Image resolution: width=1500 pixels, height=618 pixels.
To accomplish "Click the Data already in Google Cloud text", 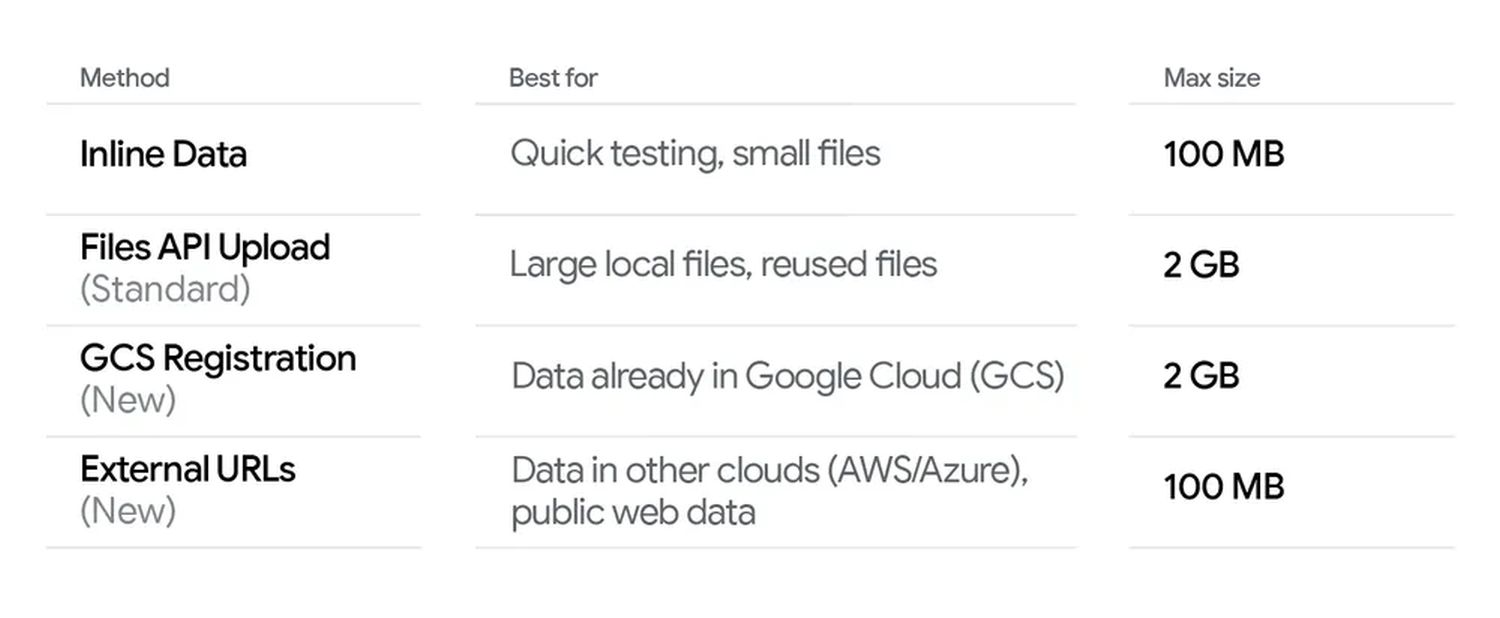I will (735, 376).
